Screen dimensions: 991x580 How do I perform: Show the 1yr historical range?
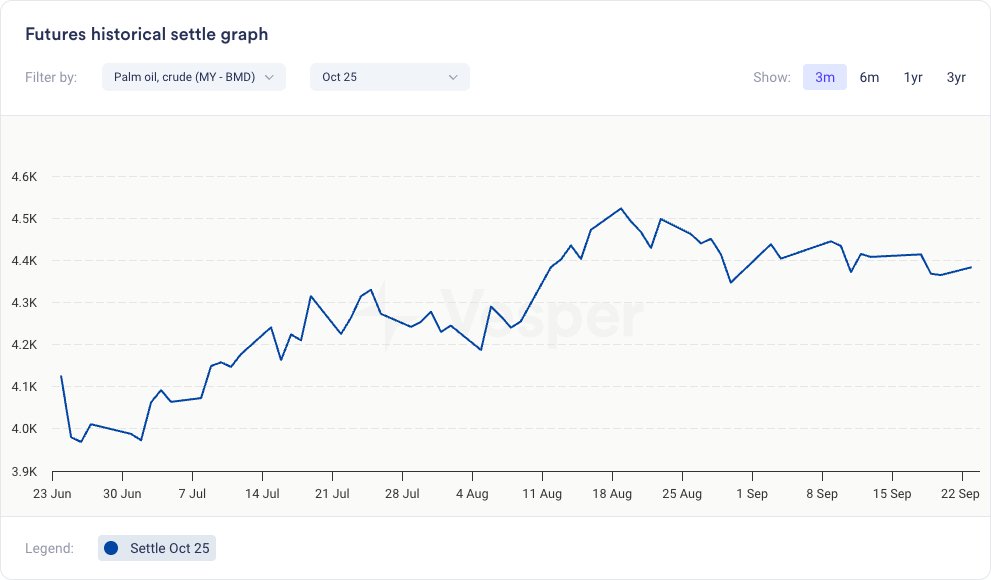coord(913,77)
